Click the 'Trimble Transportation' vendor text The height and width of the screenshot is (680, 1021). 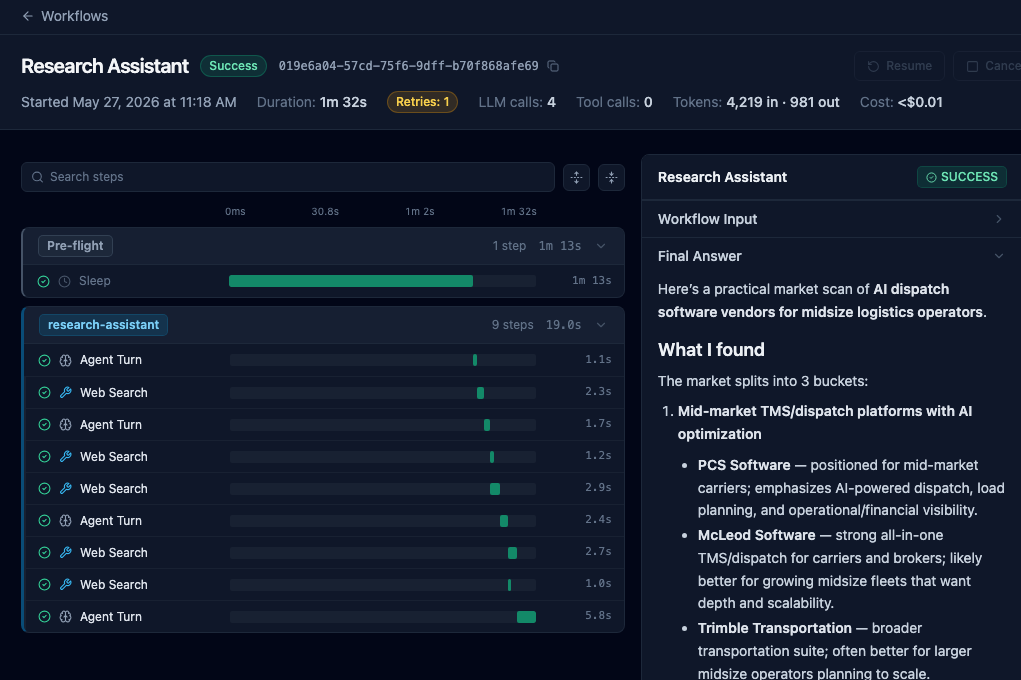point(774,629)
